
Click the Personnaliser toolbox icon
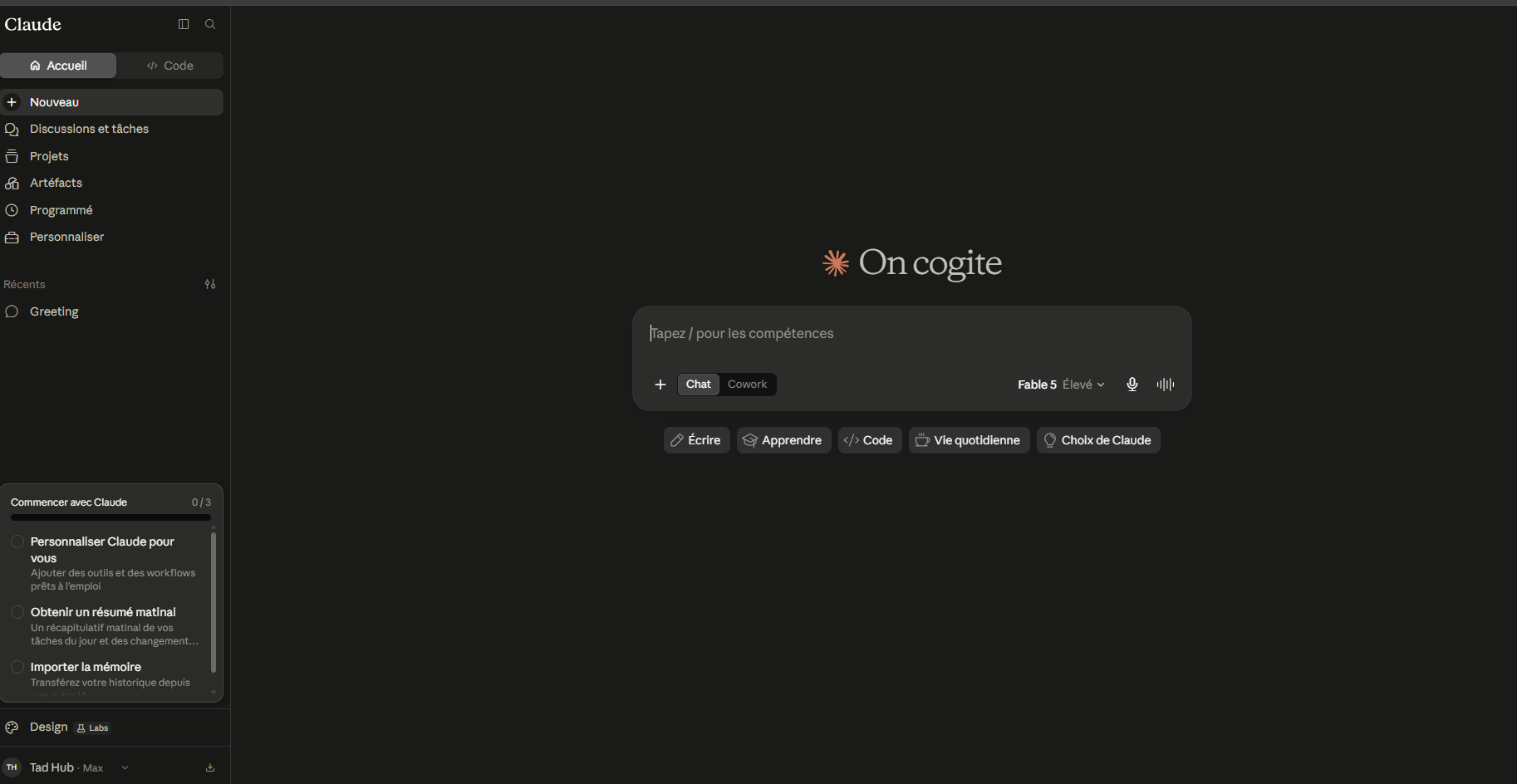coord(12,237)
